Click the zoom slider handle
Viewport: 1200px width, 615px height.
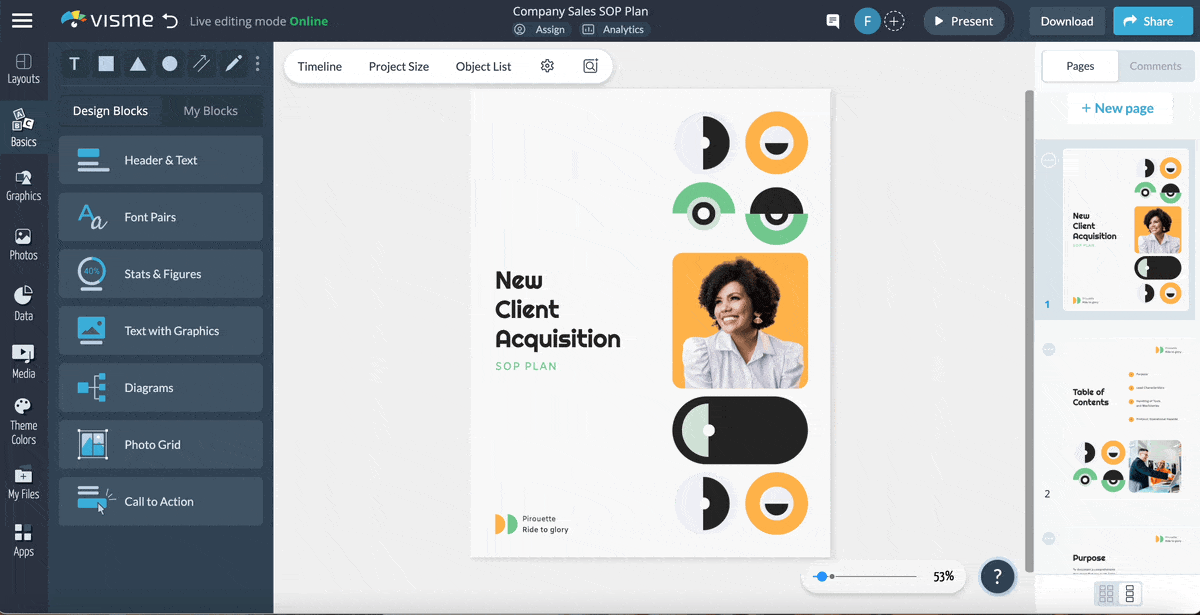pos(822,577)
